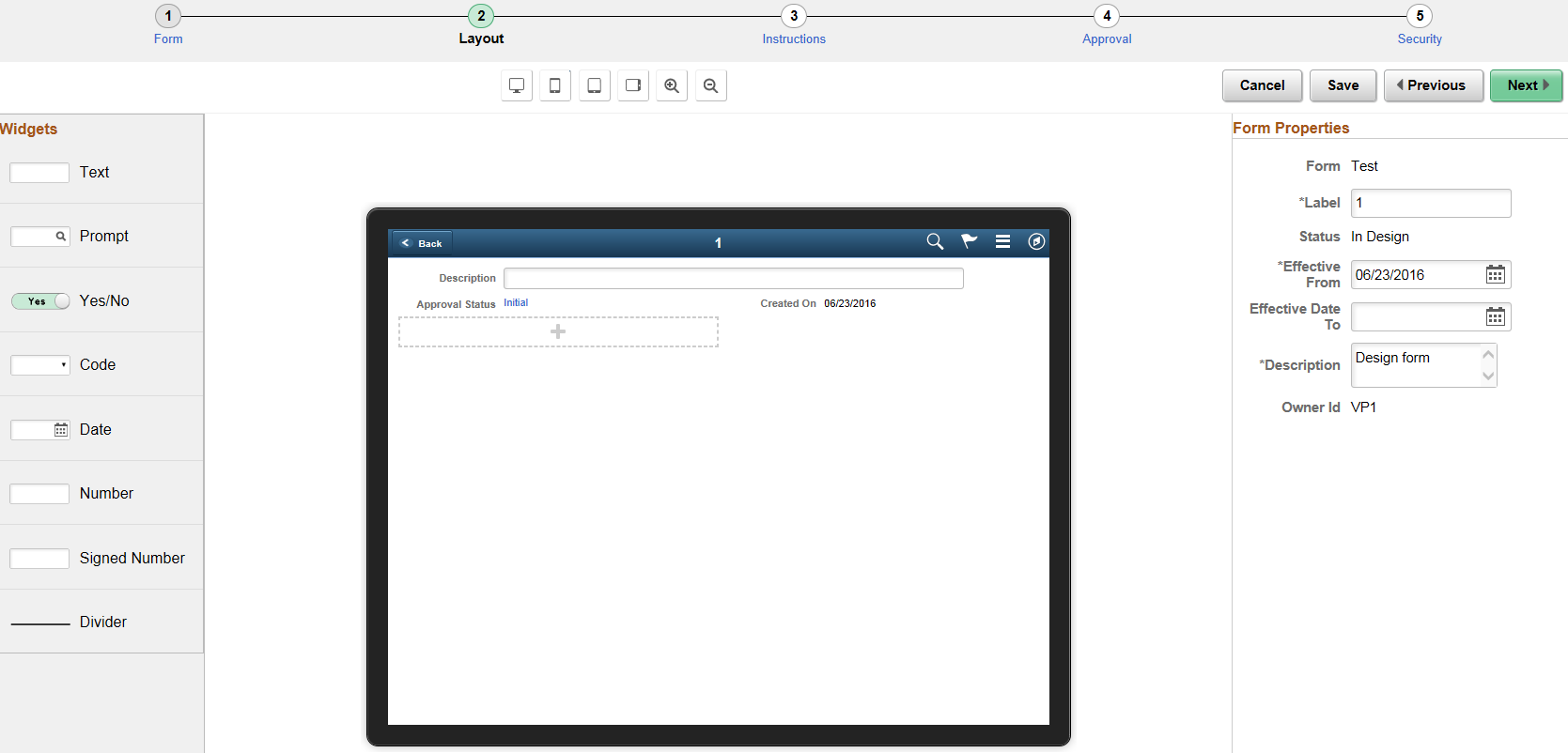The width and height of the screenshot is (1568, 753).
Task: Switch to portrait tablet preview
Action: point(595,85)
